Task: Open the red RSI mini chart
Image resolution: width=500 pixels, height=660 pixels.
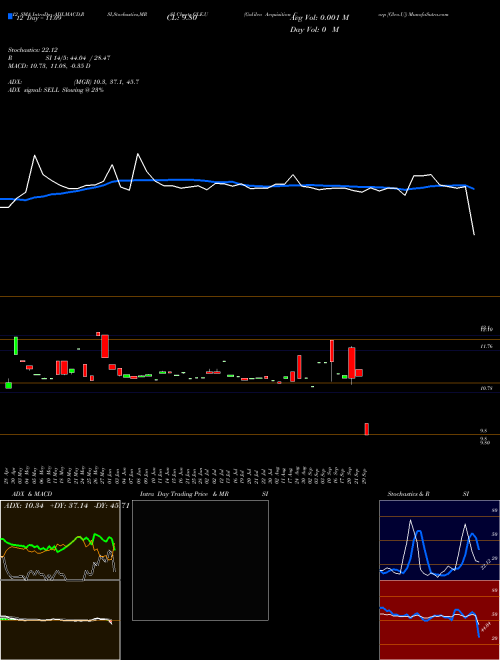Action: coord(439,620)
